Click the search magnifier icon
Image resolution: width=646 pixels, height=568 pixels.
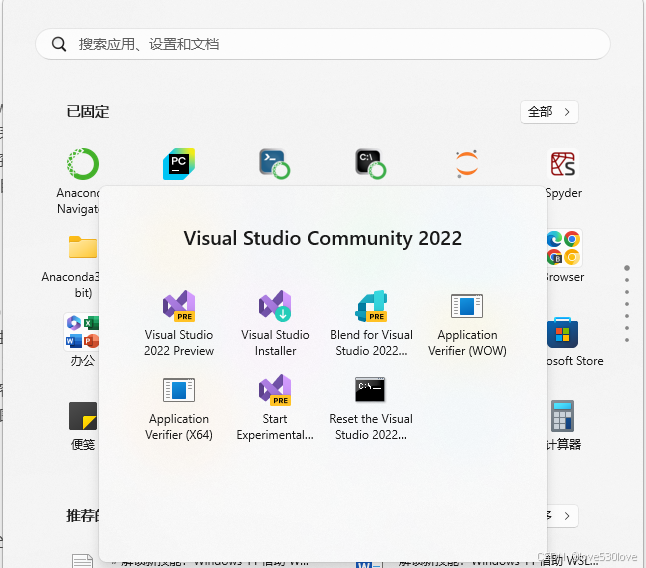pos(59,44)
